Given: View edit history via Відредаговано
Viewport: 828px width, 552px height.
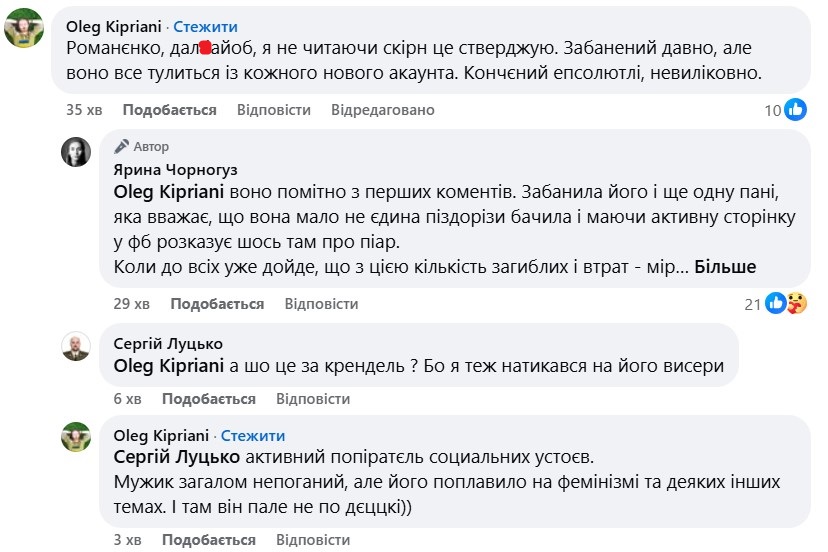Looking at the screenshot, I should [383, 110].
